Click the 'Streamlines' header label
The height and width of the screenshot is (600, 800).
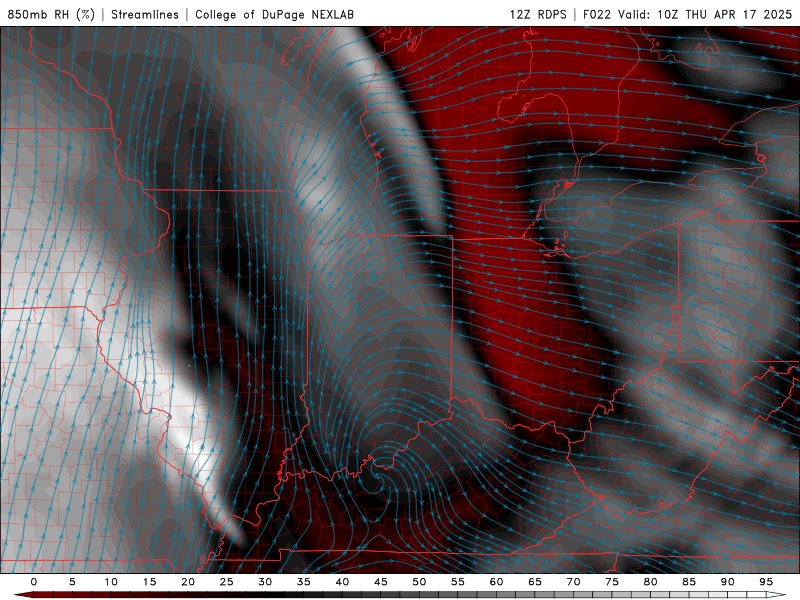click(x=145, y=14)
